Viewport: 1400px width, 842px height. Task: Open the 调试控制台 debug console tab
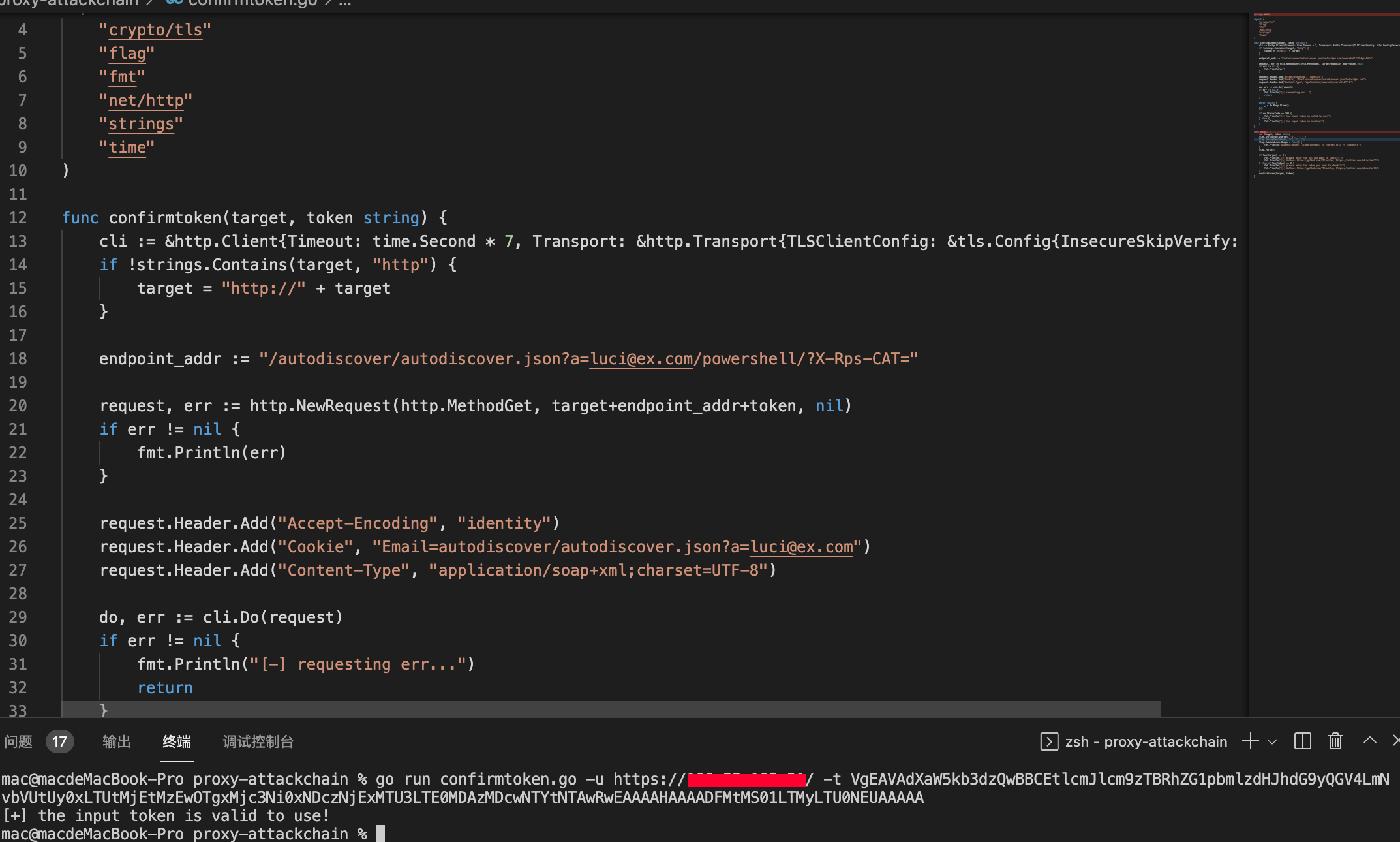(258, 741)
